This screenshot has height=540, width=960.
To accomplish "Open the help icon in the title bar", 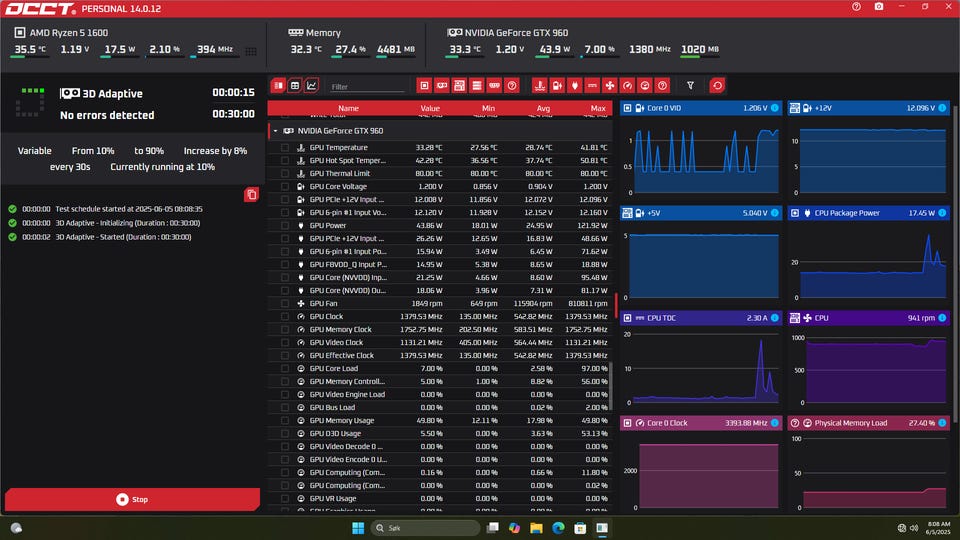I will pos(856,7).
